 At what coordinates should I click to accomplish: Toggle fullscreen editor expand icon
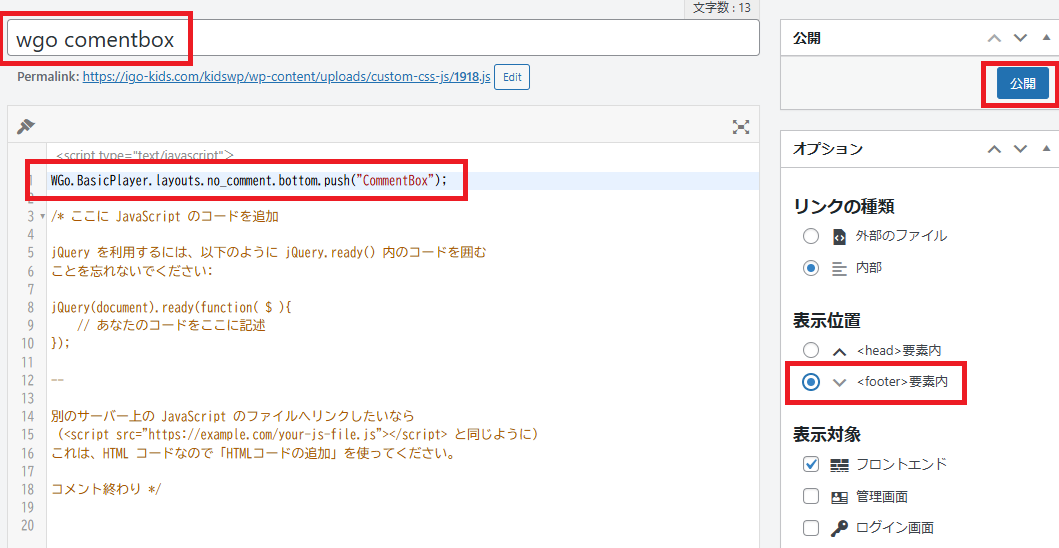[x=741, y=127]
